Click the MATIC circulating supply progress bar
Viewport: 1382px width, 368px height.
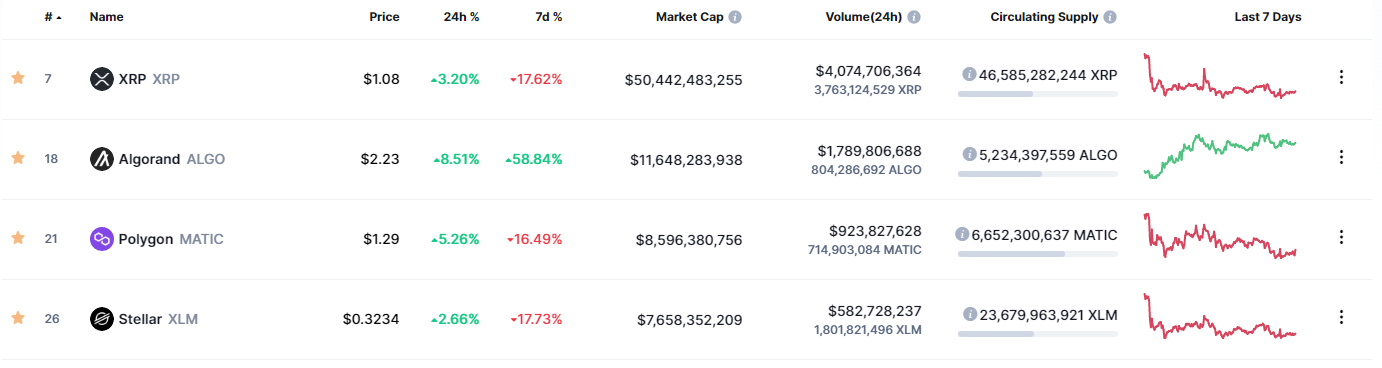1038,254
